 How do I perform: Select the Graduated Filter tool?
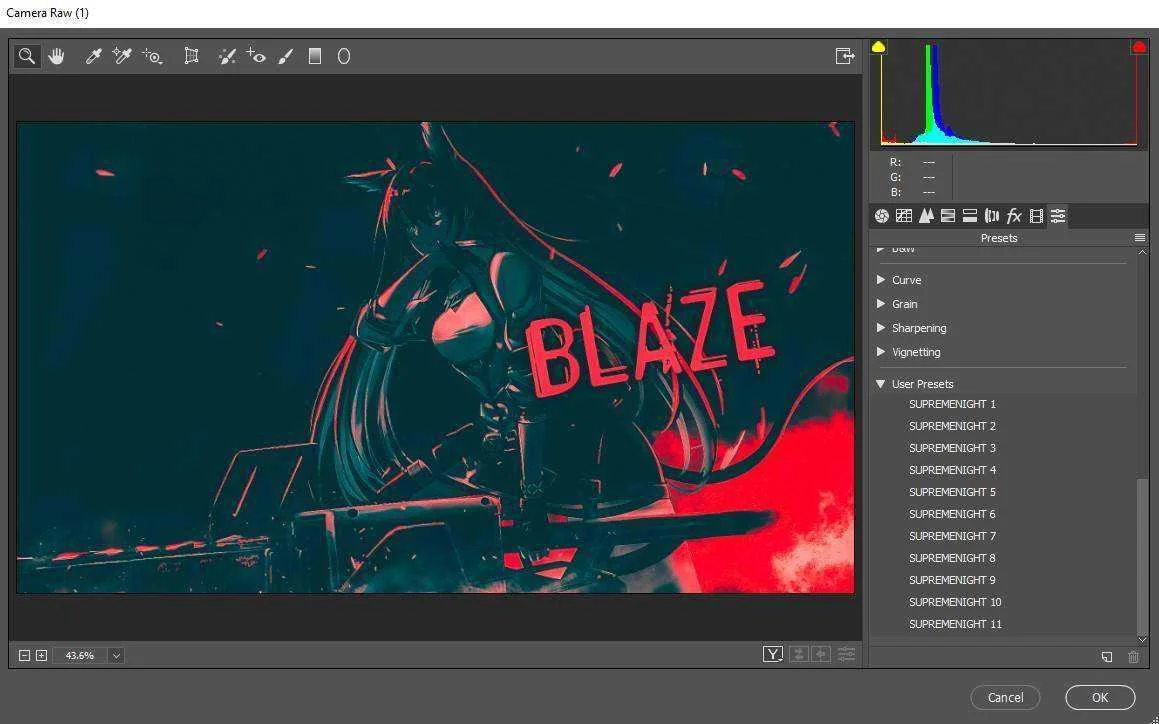[x=315, y=56]
